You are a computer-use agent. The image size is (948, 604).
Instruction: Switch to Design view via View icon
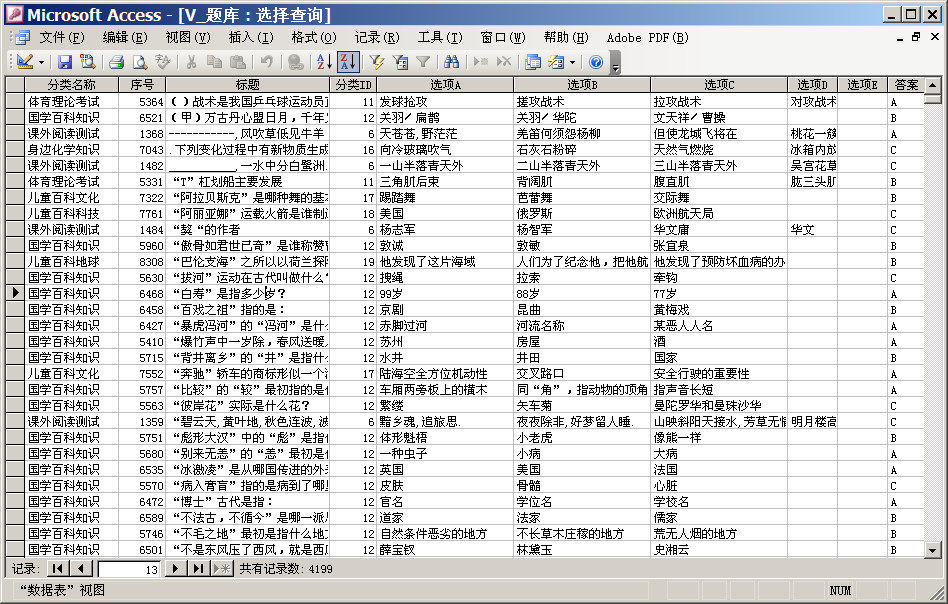[x=25, y=62]
